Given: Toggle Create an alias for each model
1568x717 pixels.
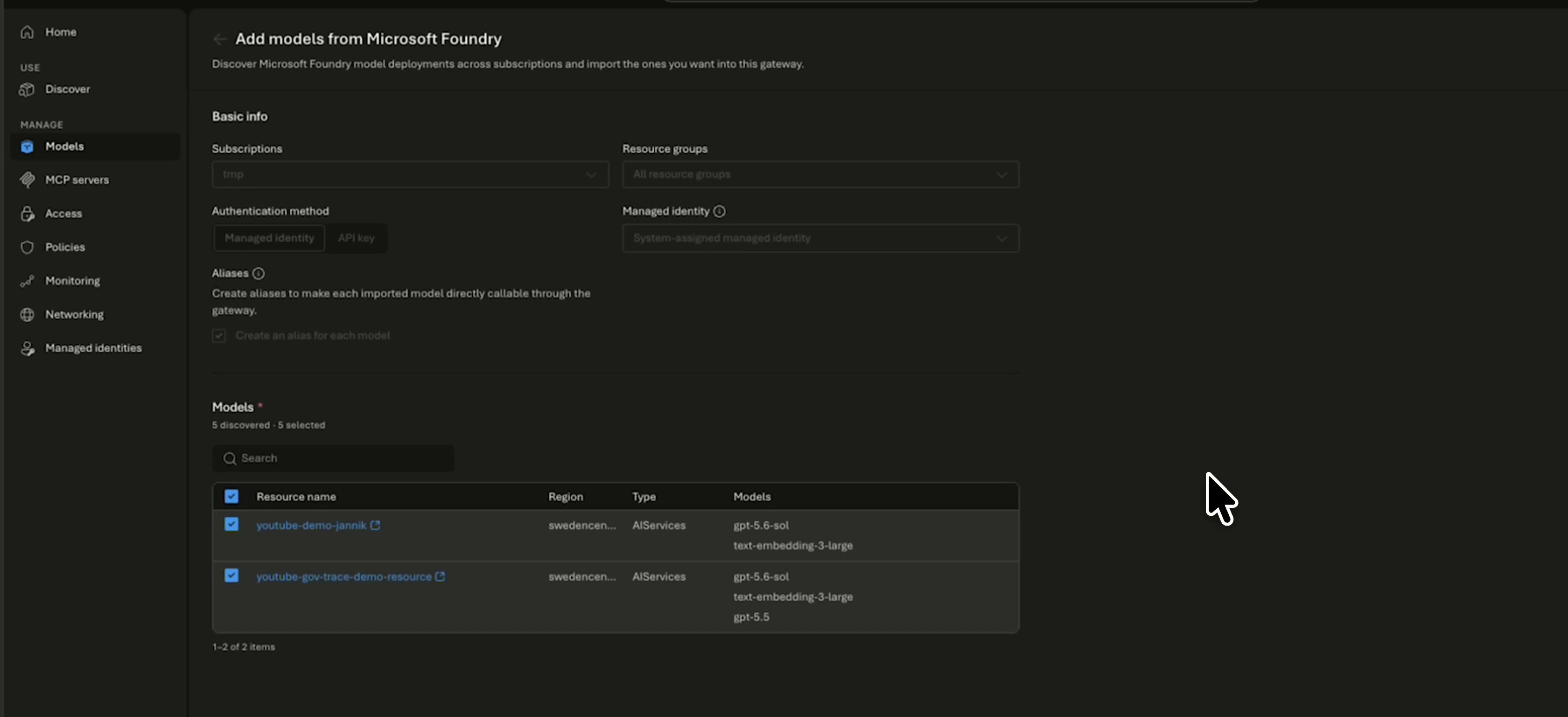Looking at the screenshot, I should (x=218, y=335).
